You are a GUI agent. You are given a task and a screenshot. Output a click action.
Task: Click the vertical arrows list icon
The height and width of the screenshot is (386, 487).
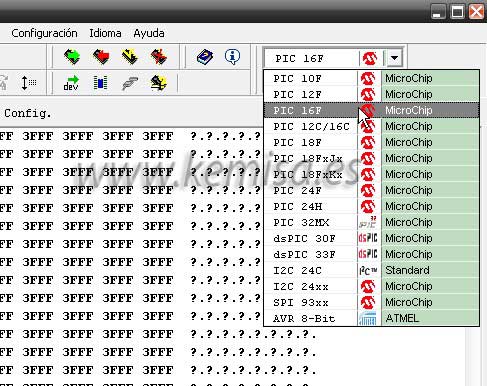[28, 83]
